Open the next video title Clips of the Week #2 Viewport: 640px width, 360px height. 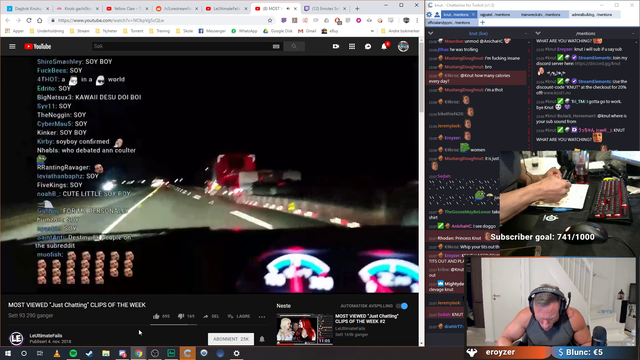pyautogui.click(x=367, y=319)
